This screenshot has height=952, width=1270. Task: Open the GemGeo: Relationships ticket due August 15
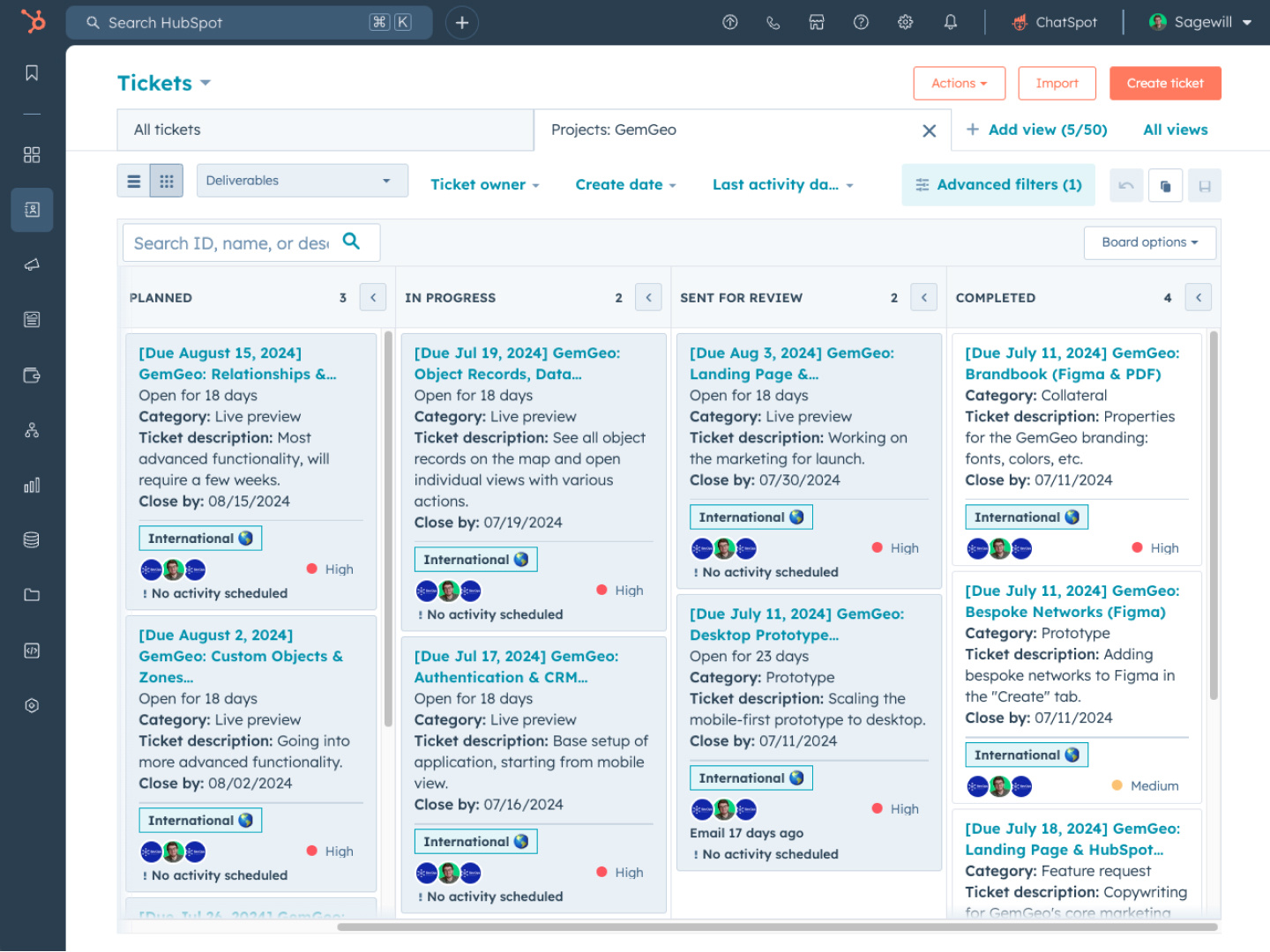[x=237, y=363]
